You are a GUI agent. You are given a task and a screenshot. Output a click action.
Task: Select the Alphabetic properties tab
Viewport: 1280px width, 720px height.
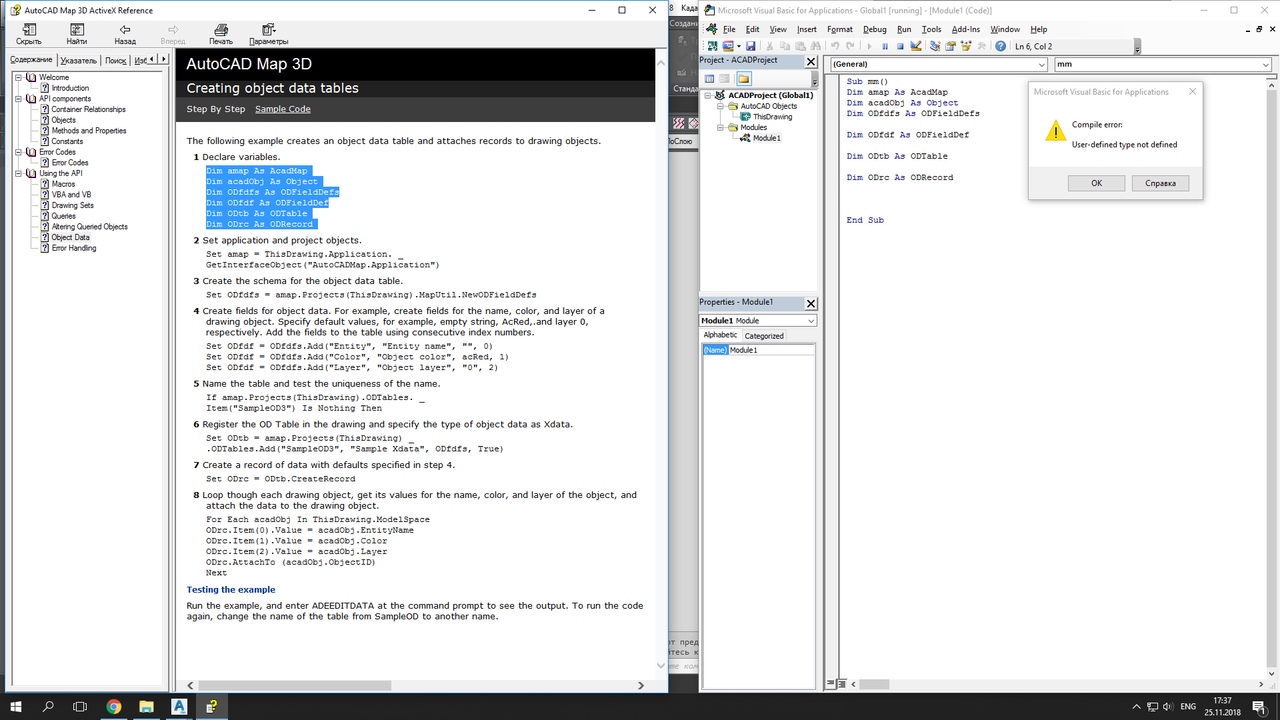point(720,335)
